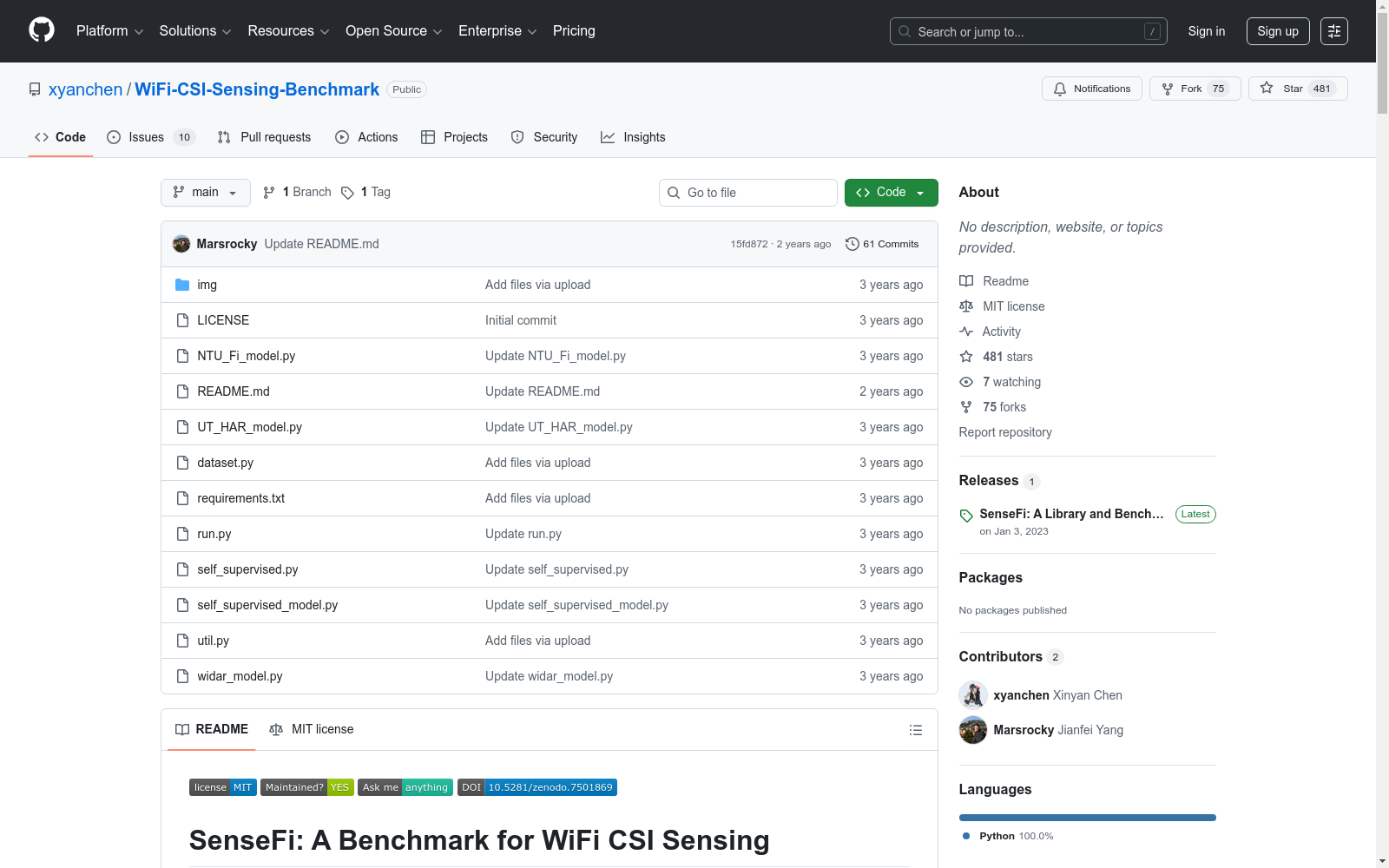Click the scale icon beside MIT license in About
This screenshot has height=868, width=1389.
(966, 306)
